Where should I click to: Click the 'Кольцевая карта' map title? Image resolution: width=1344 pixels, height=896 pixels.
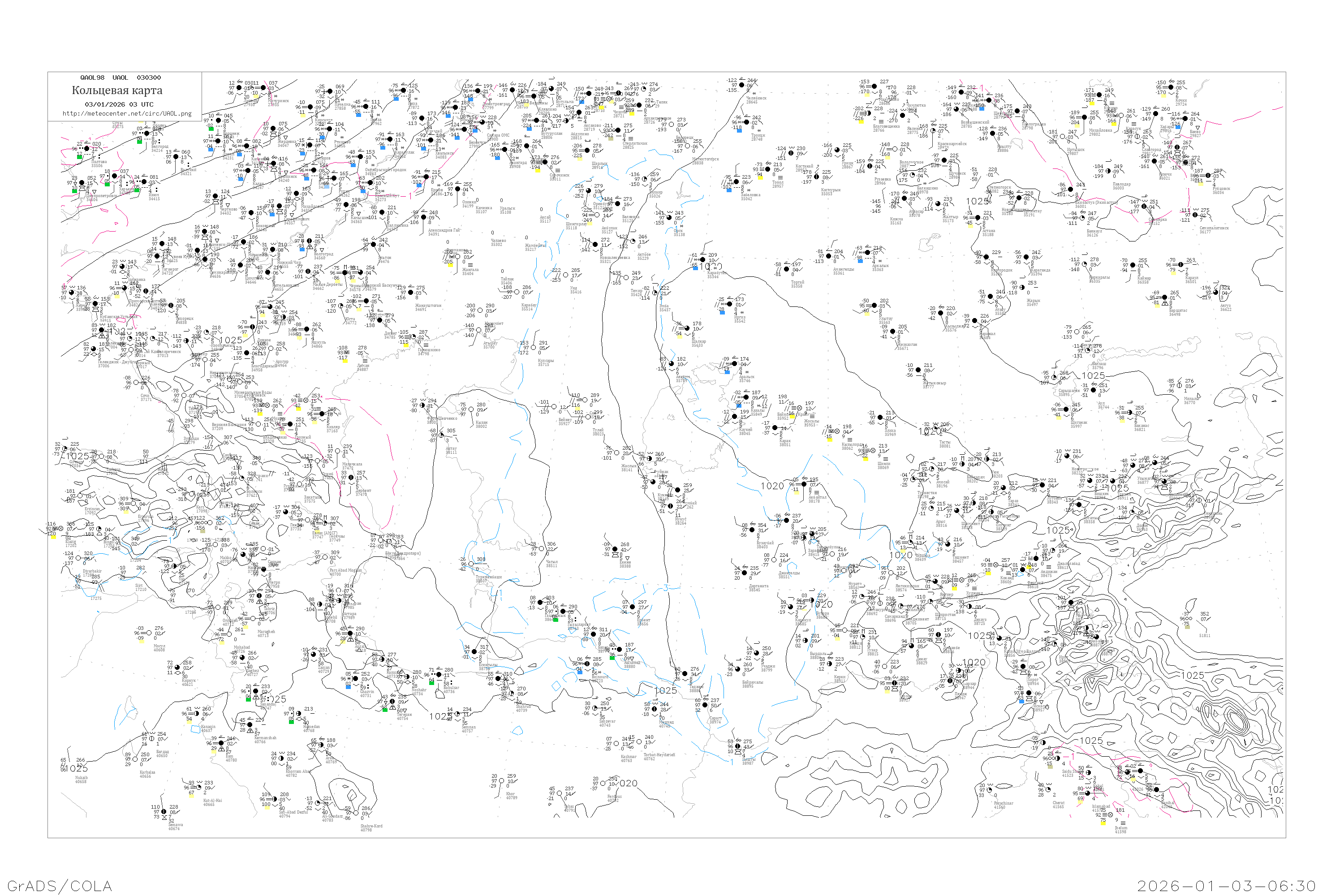click(116, 90)
